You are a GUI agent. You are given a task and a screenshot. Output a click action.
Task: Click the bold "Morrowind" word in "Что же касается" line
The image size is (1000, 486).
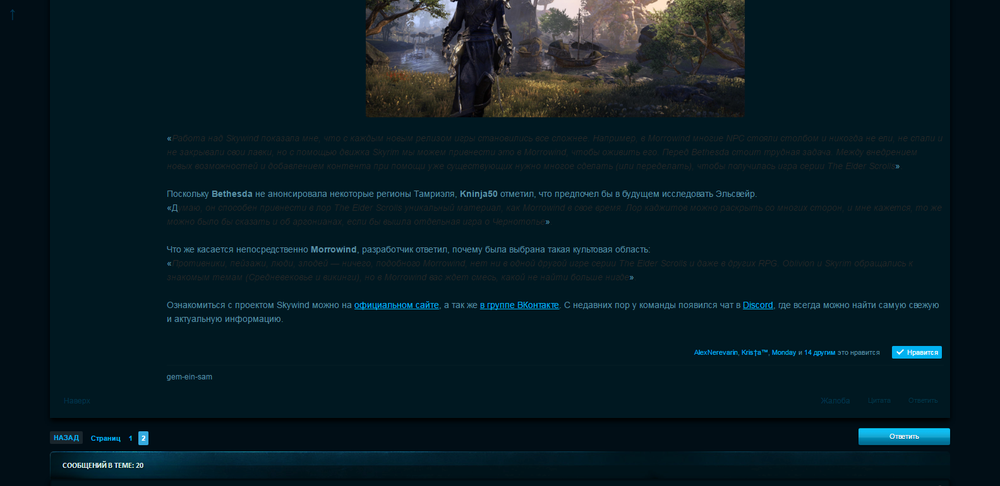[334, 249]
